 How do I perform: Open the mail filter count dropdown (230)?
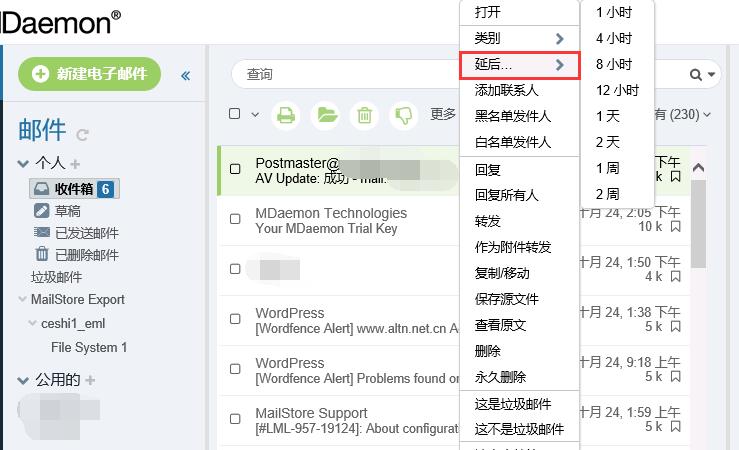683,115
